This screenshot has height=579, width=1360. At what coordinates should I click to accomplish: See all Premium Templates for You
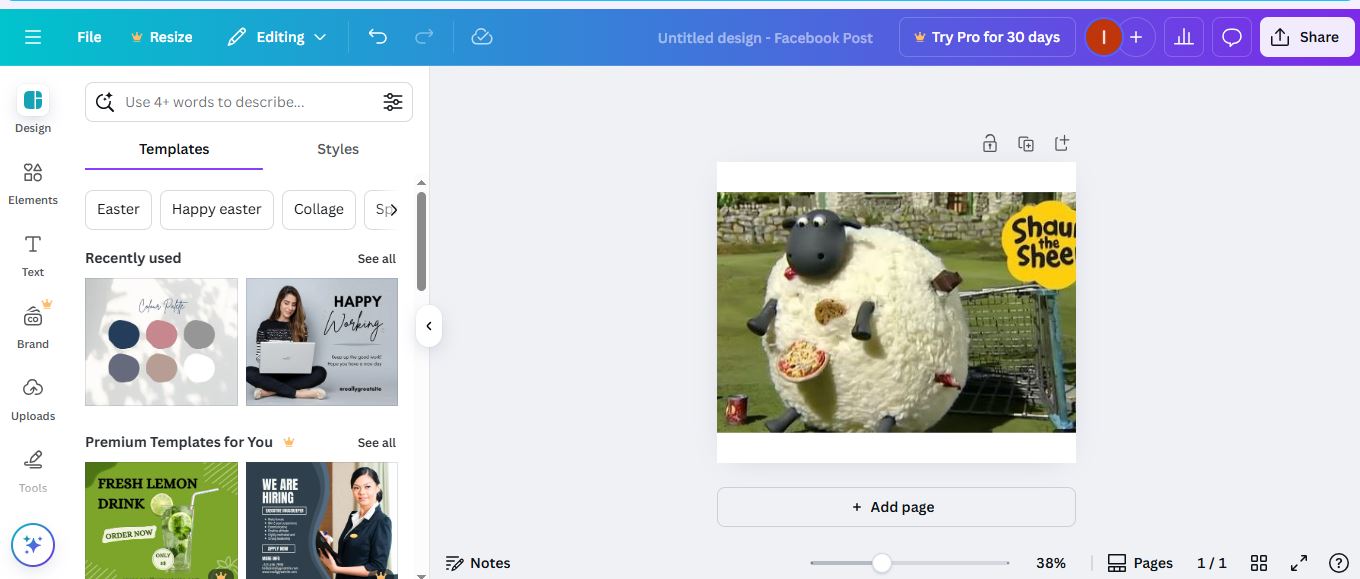point(377,443)
